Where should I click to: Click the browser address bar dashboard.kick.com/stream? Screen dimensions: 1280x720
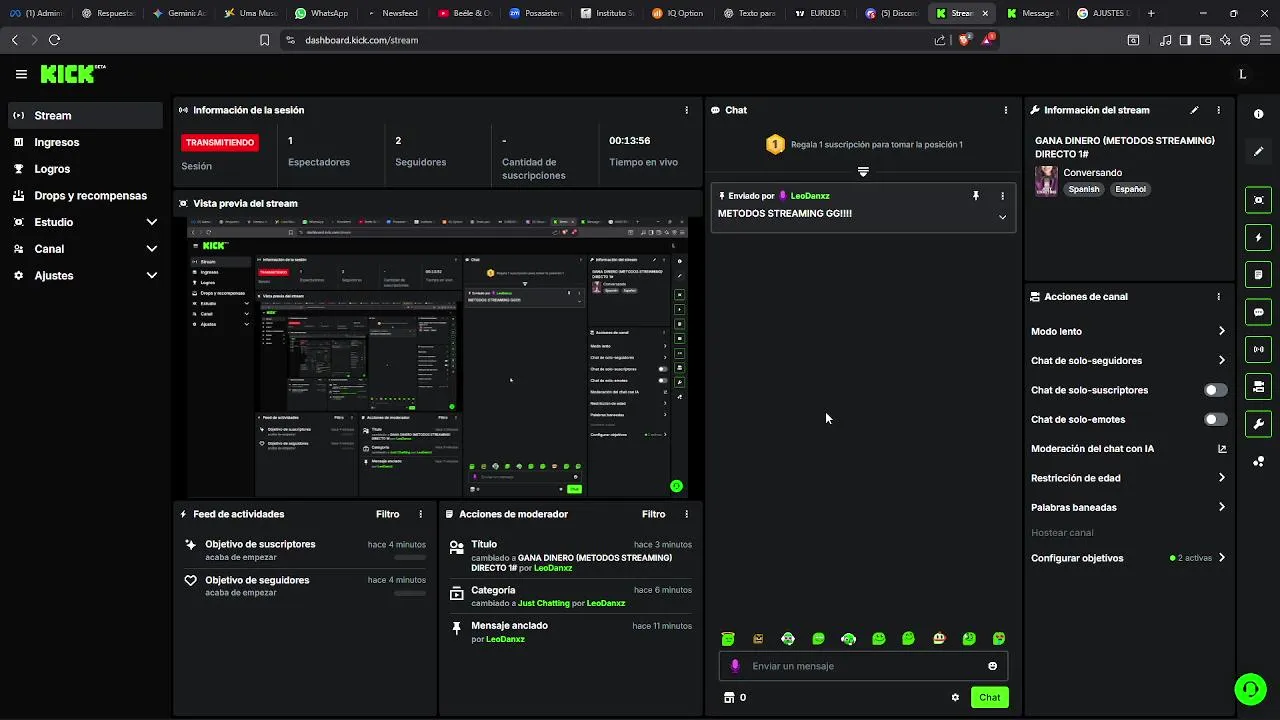point(605,40)
